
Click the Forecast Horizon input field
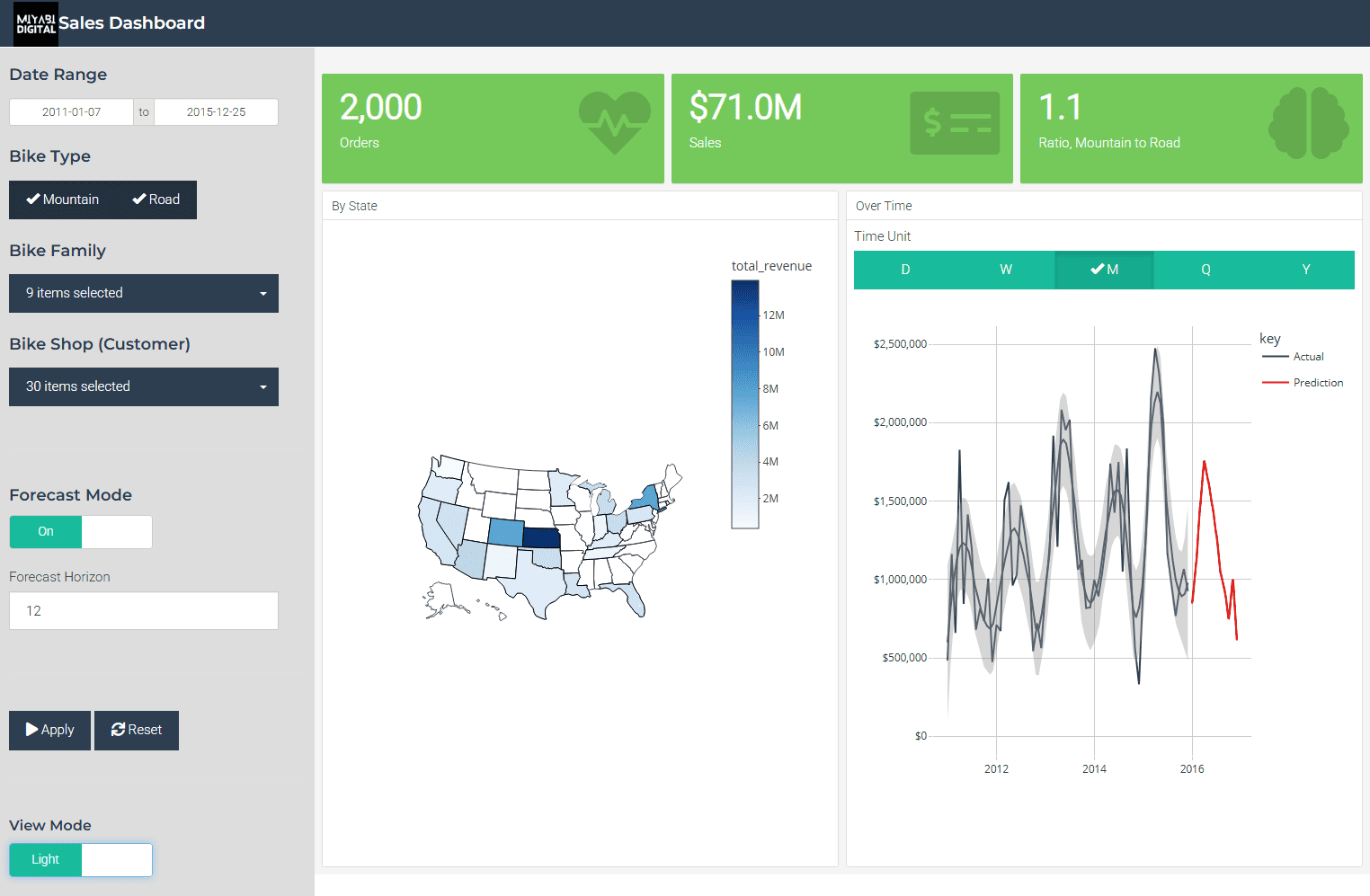(144, 611)
